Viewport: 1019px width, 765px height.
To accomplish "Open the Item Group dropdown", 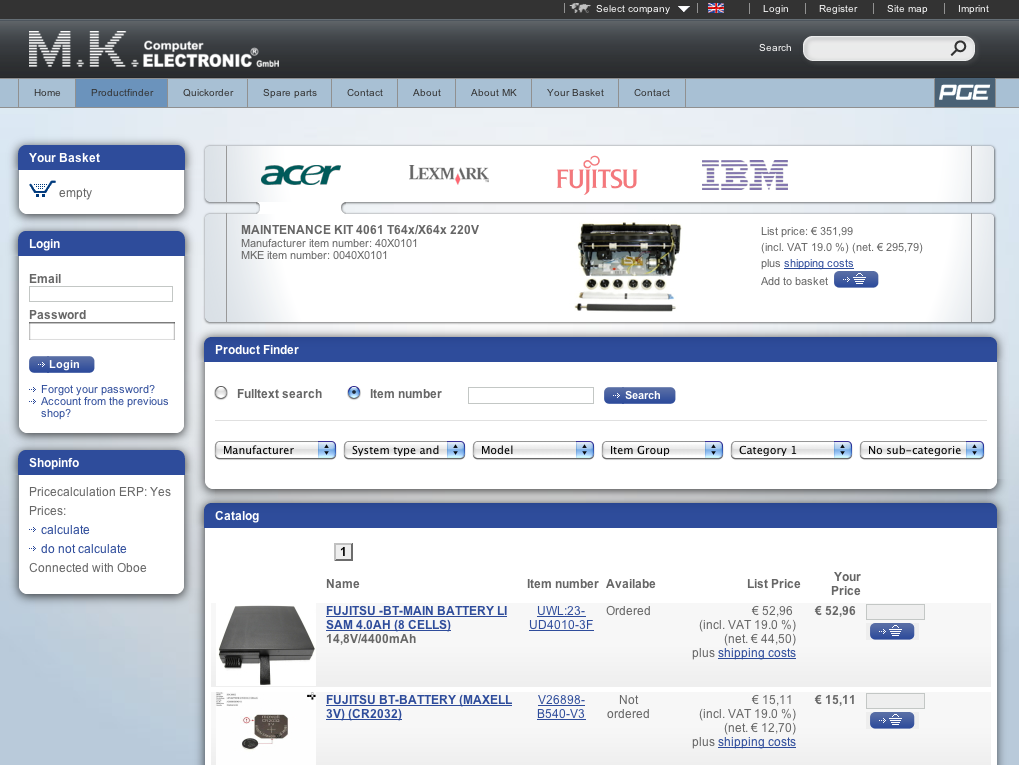I will 662,450.
